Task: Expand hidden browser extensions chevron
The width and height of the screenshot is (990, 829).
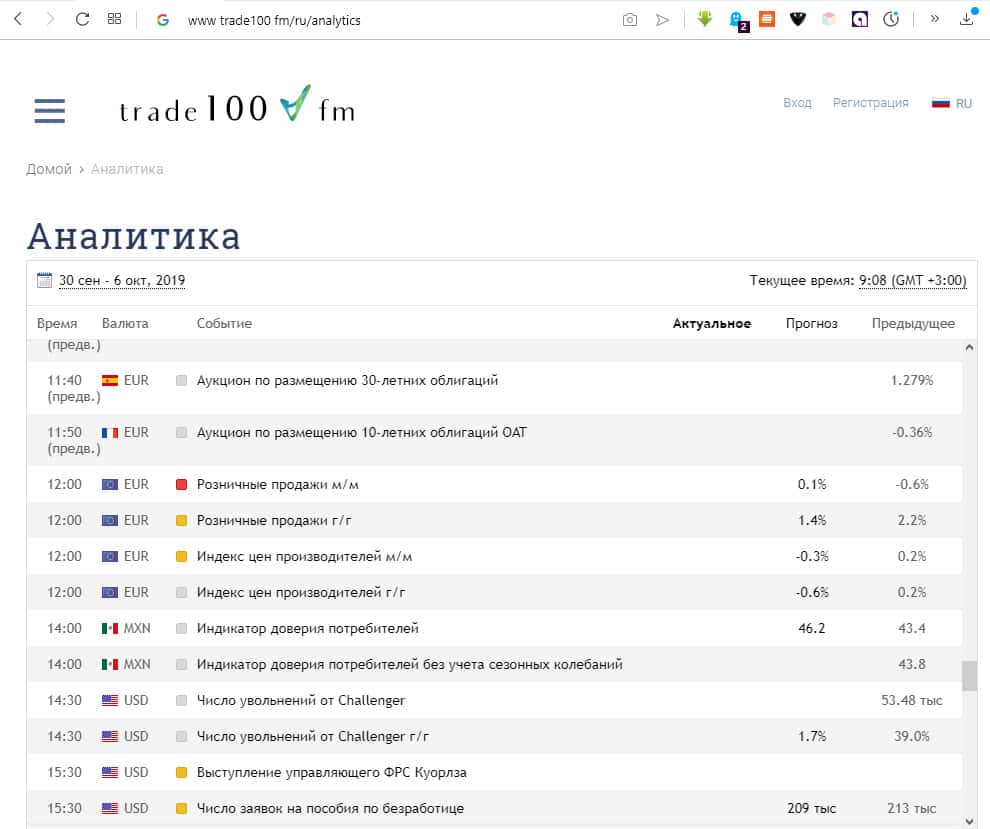Action: (x=934, y=19)
